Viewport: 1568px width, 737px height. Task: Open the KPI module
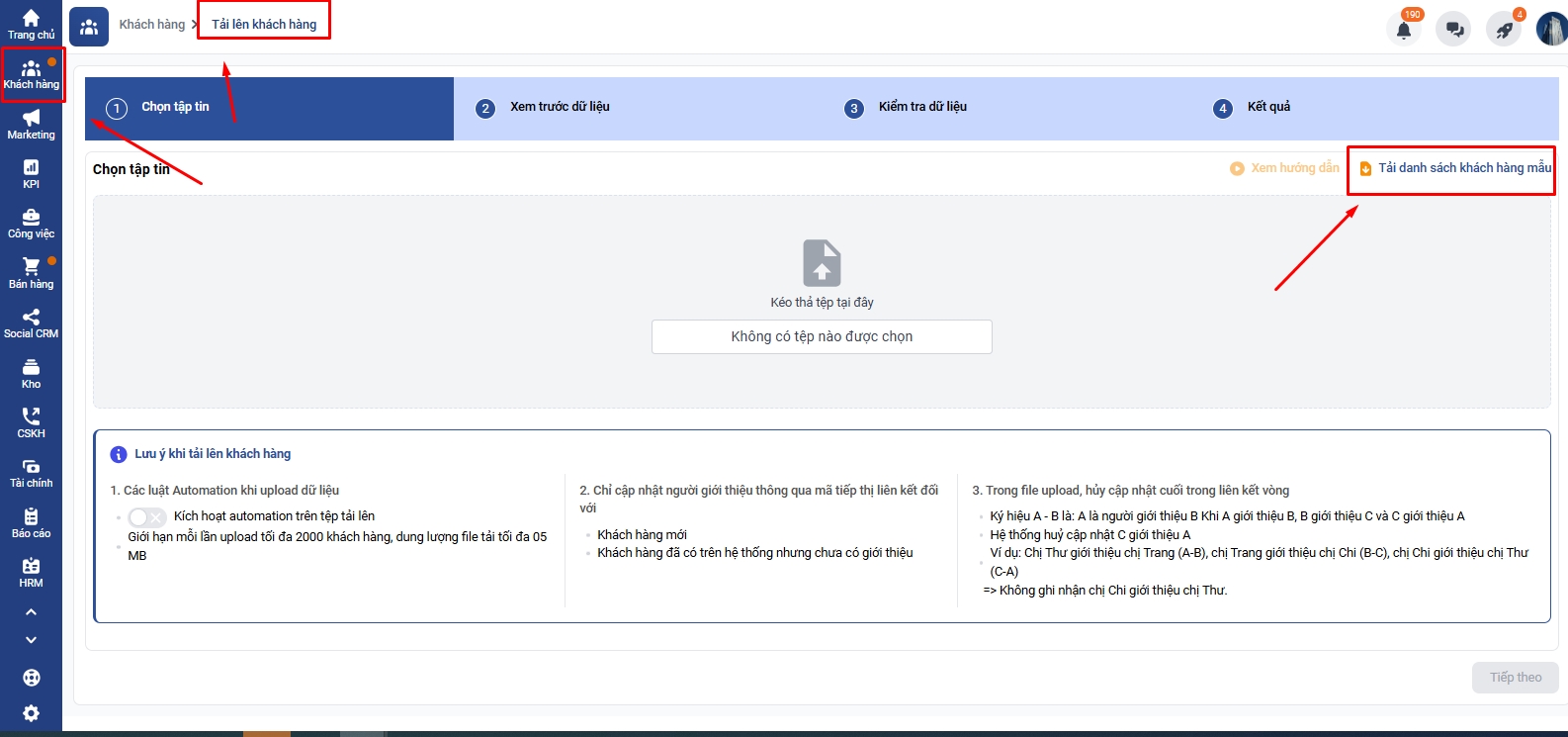coord(31,174)
